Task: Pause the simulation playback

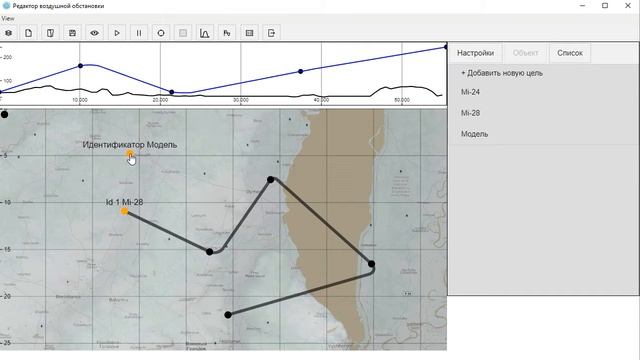Action: point(139,33)
